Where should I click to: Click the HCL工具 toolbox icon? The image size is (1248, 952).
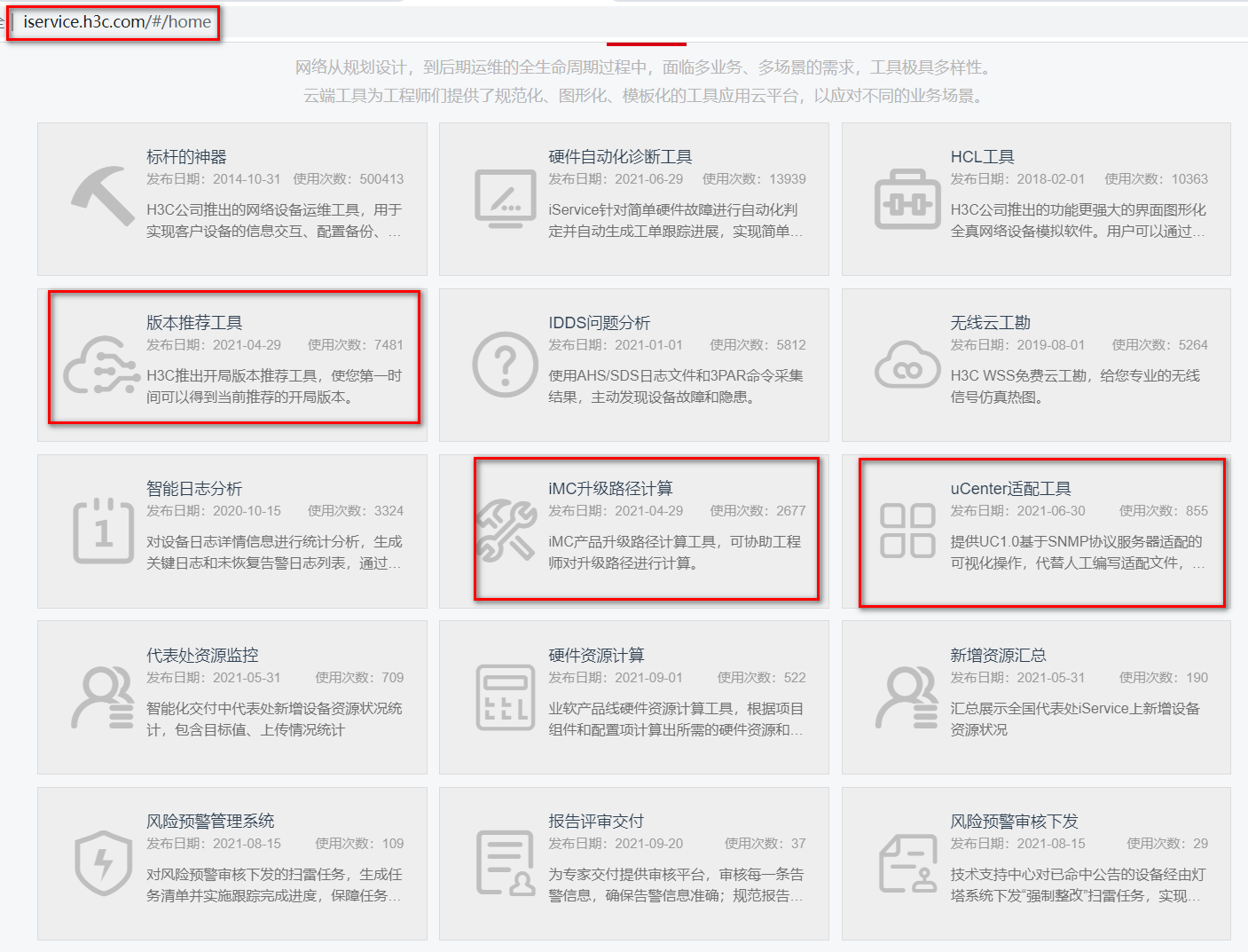907,199
